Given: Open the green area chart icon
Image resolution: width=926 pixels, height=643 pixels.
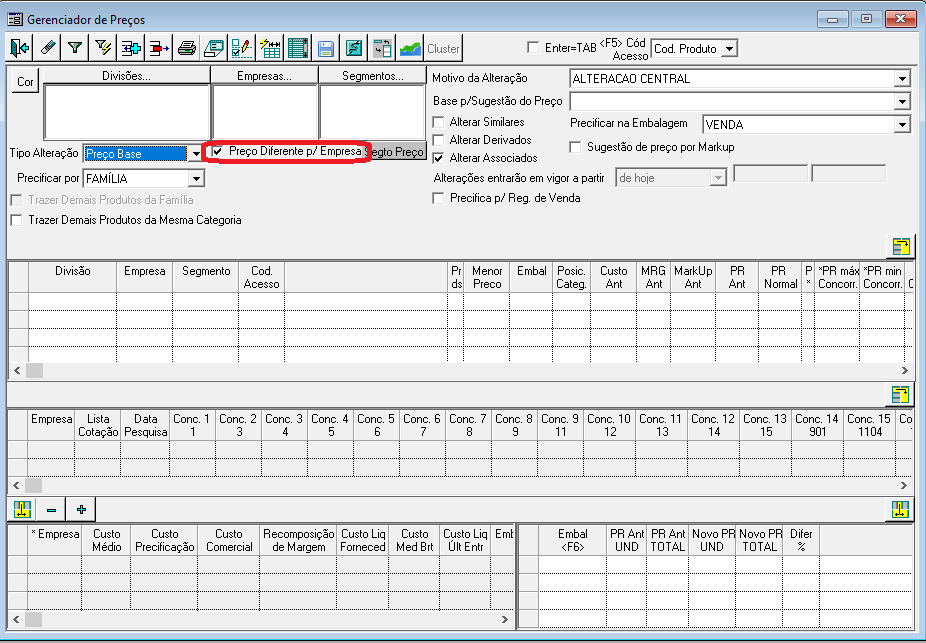Looking at the screenshot, I should coord(410,48).
